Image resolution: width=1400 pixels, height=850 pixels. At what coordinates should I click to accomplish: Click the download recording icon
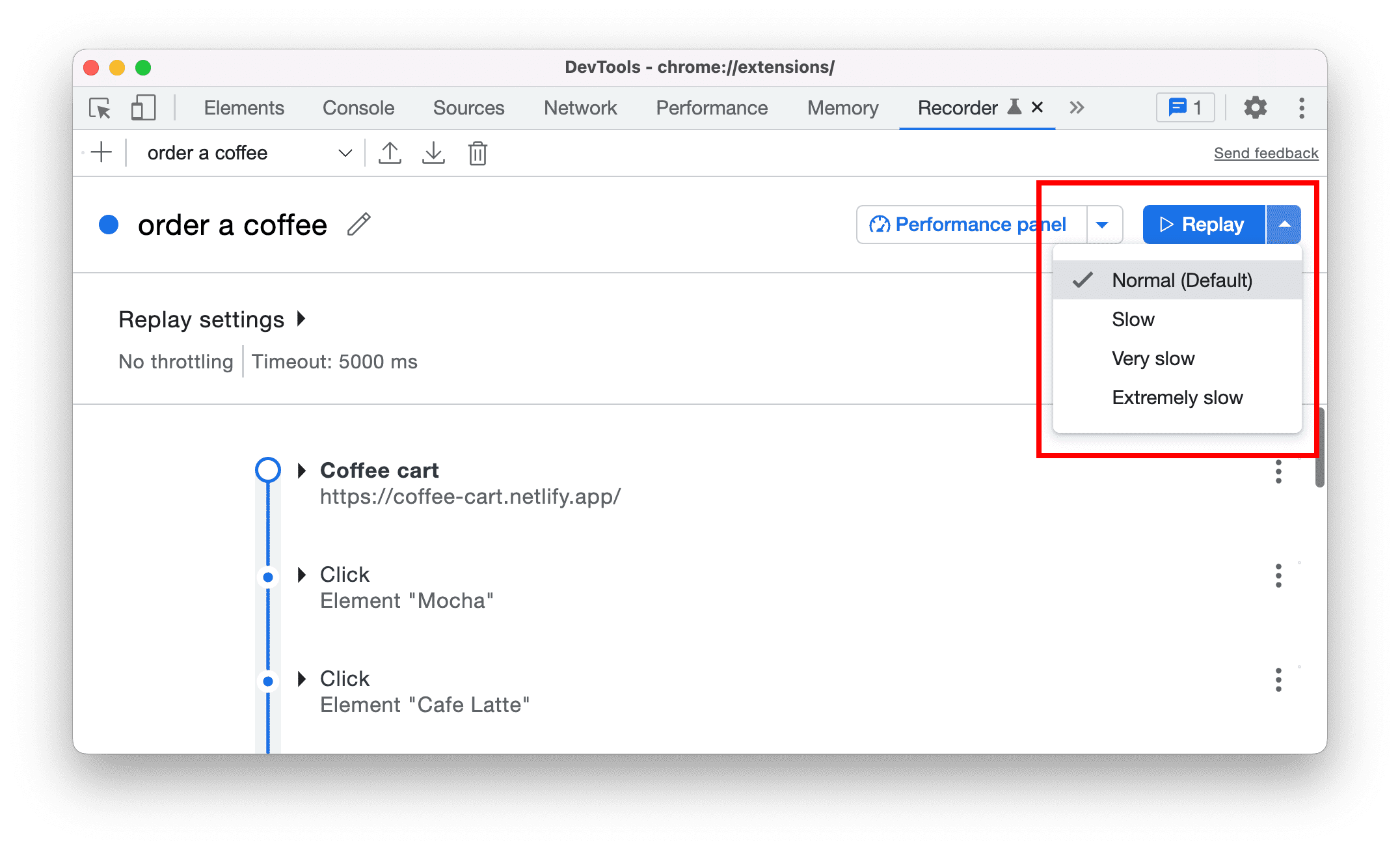(434, 153)
